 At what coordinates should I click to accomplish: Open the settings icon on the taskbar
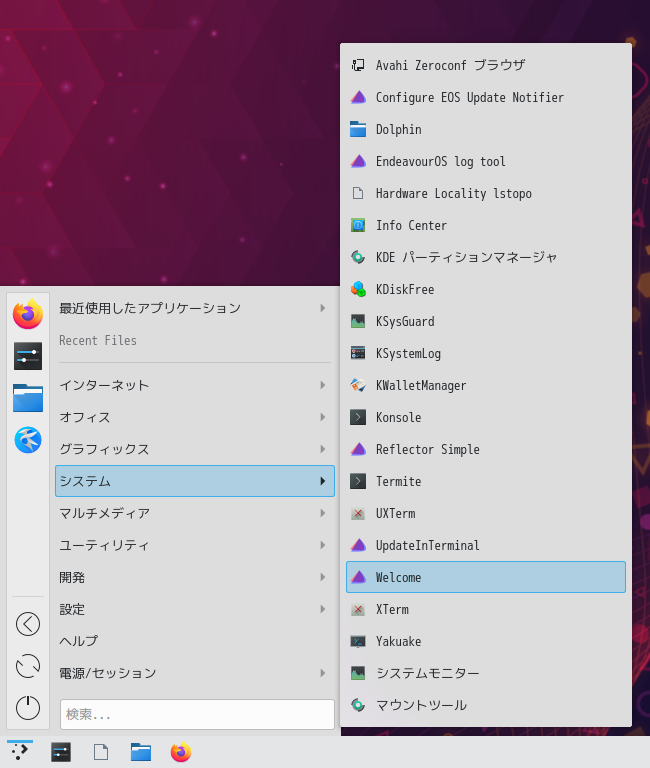click(61, 752)
